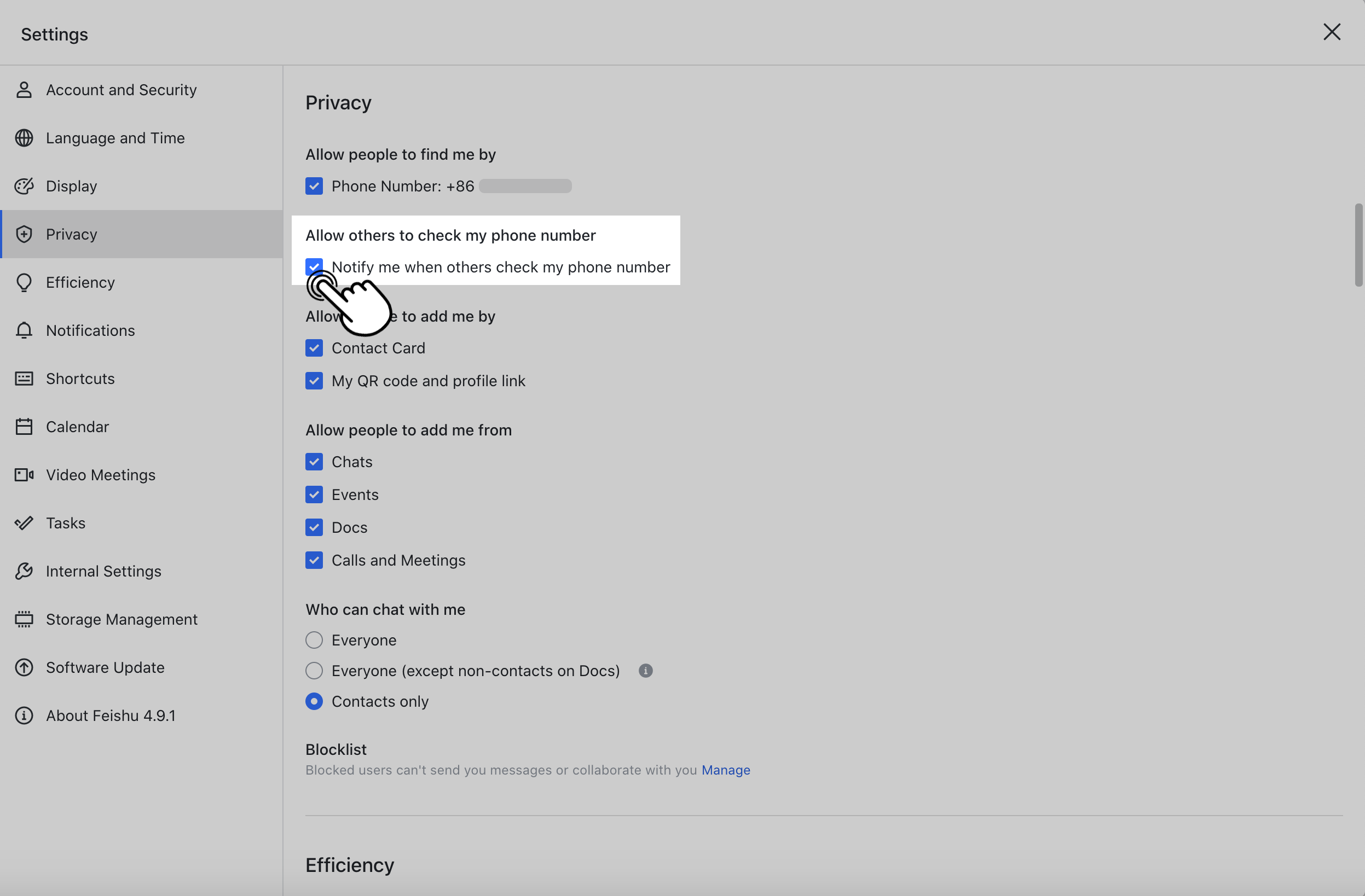
Task: Click the Notifications bell icon
Action: pos(23,330)
